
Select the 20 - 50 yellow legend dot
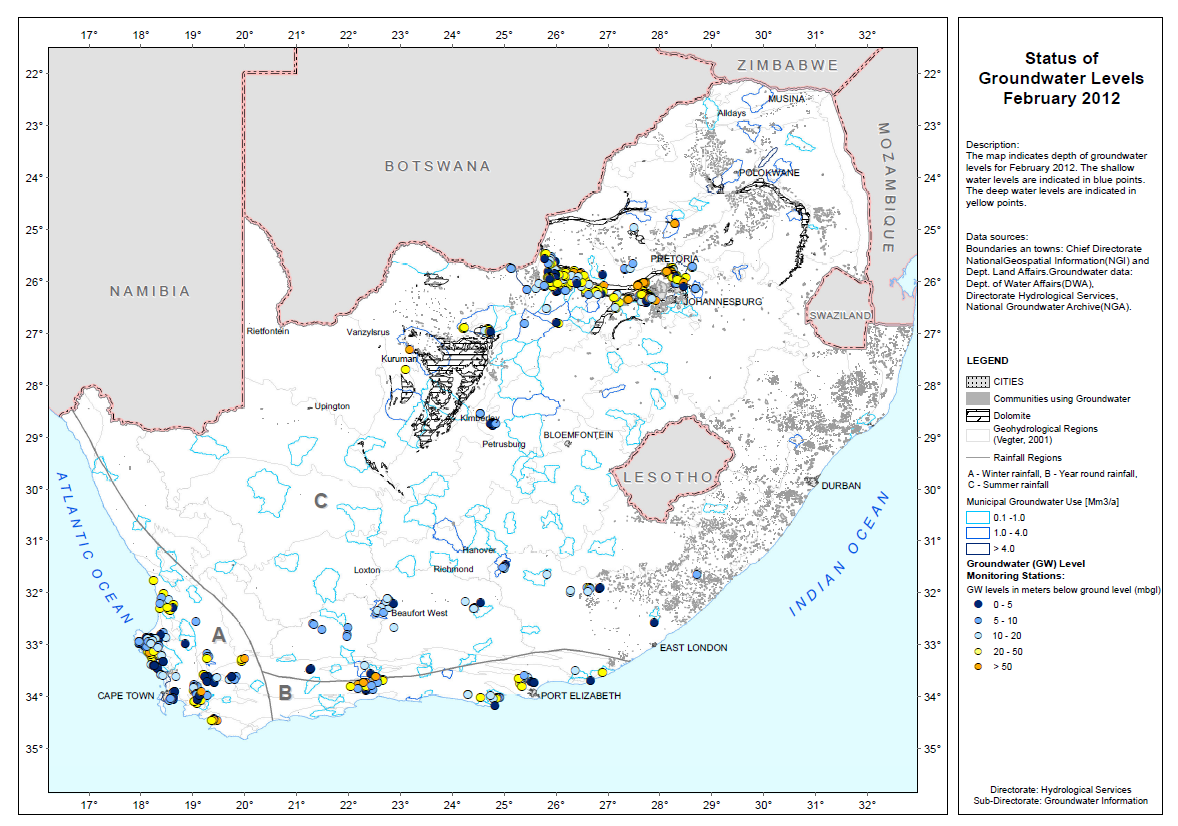pyautogui.click(x=977, y=652)
